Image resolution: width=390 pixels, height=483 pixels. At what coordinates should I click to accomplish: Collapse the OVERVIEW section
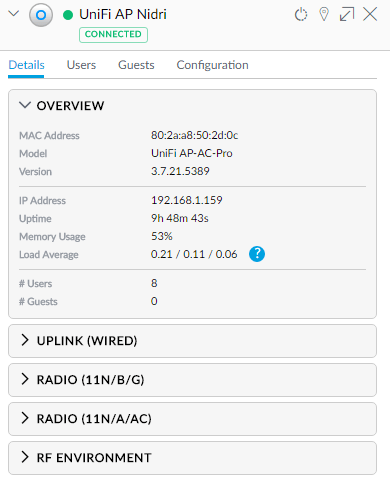click(x=25, y=105)
